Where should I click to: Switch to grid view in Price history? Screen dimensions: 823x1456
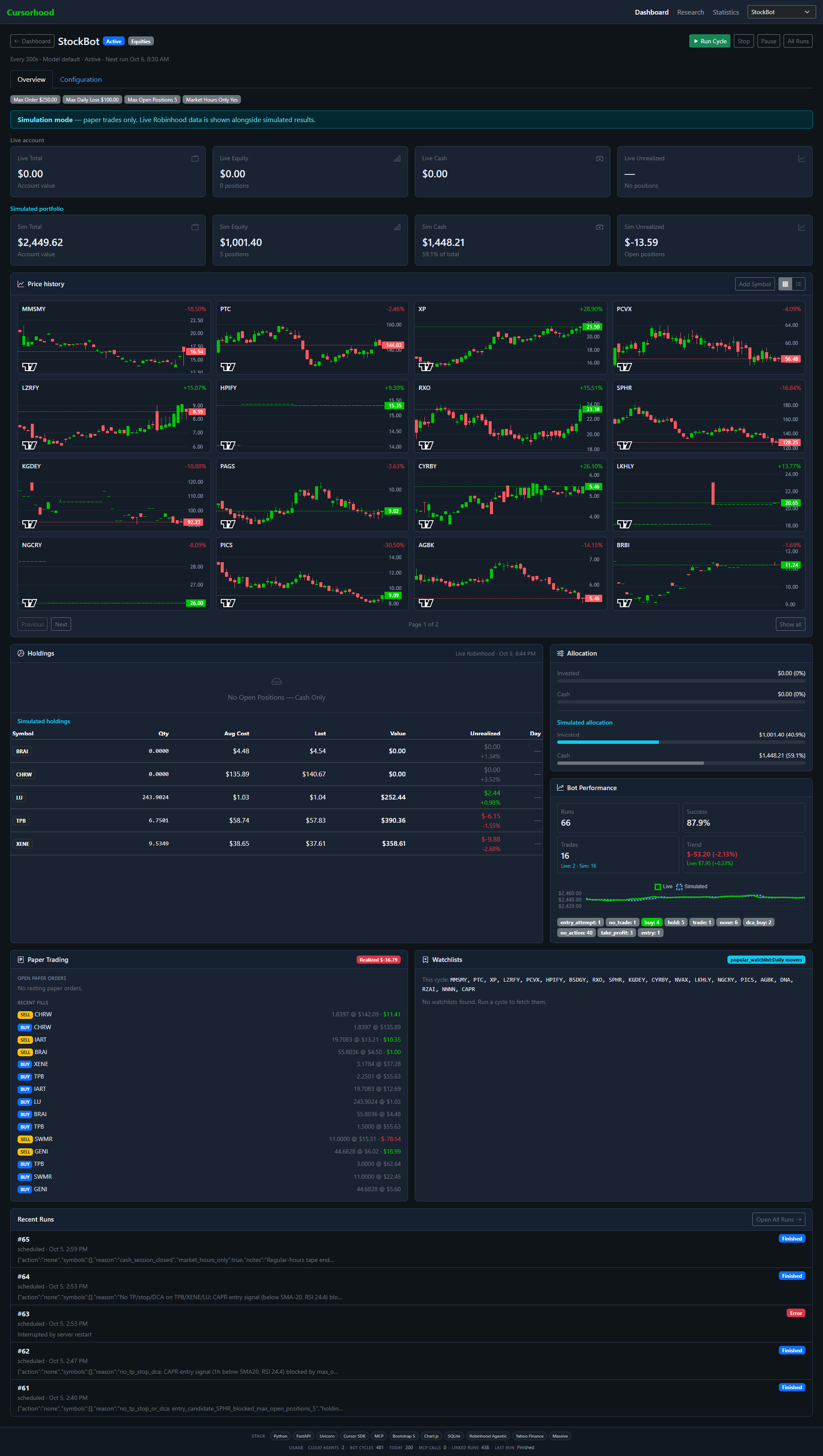(x=784, y=285)
